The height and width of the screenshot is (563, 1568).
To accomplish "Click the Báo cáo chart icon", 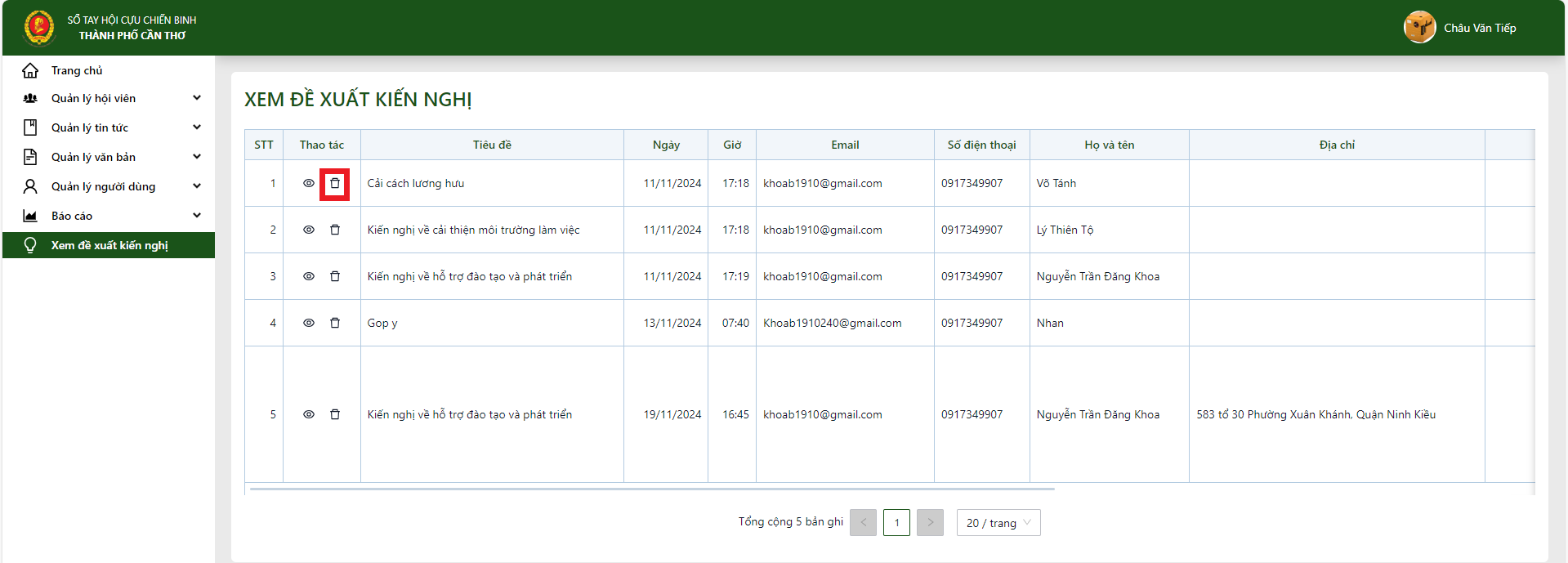I will click(30, 216).
